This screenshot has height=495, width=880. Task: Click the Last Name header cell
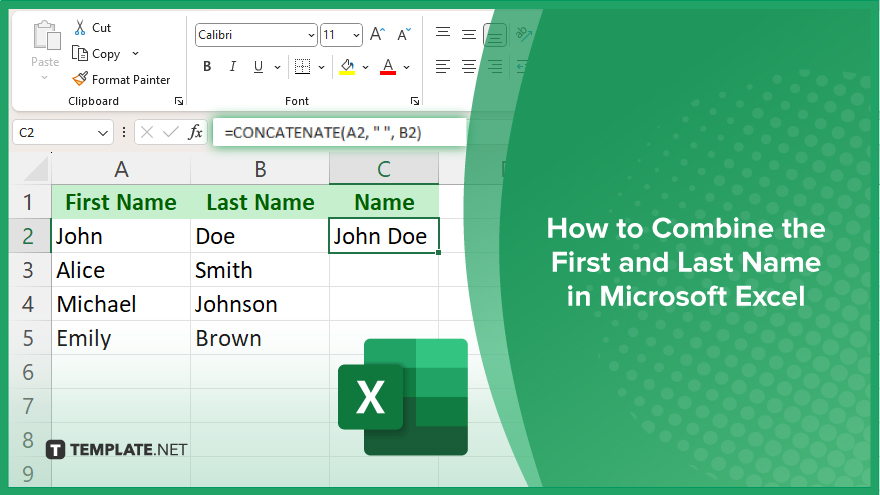[x=260, y=202]
